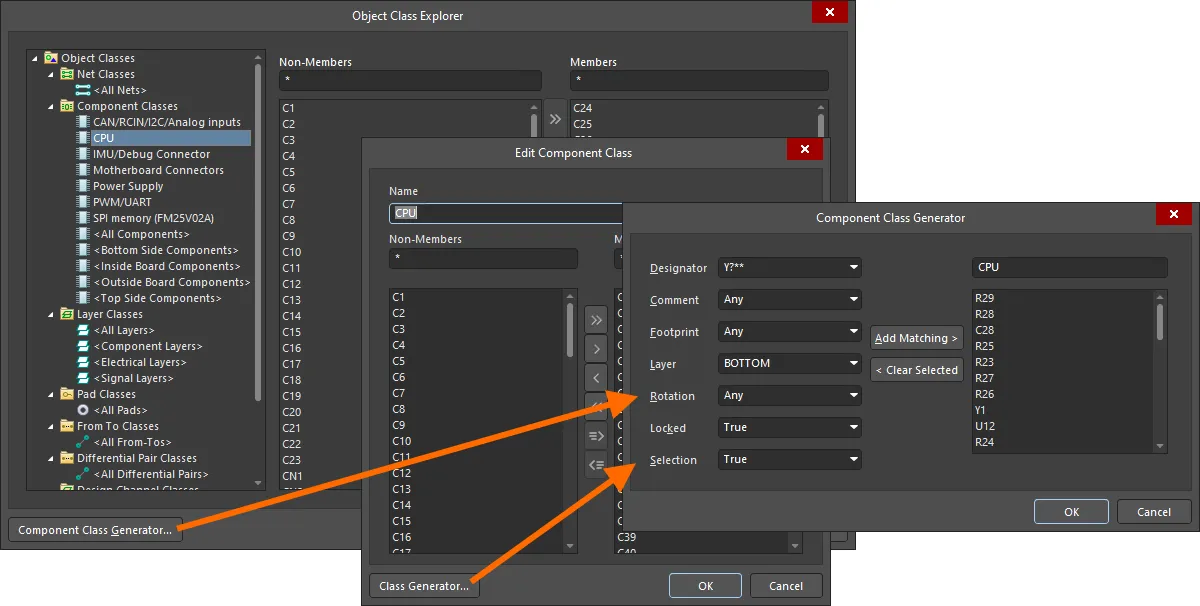Select CAN/RCIN/I2C/Analog inputs class
This screenshot has width=1200, height=606.
tap(167, 122)
